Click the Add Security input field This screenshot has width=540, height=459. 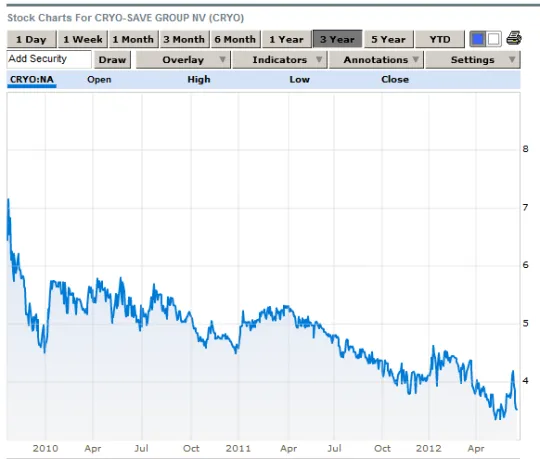coord(49,59)
